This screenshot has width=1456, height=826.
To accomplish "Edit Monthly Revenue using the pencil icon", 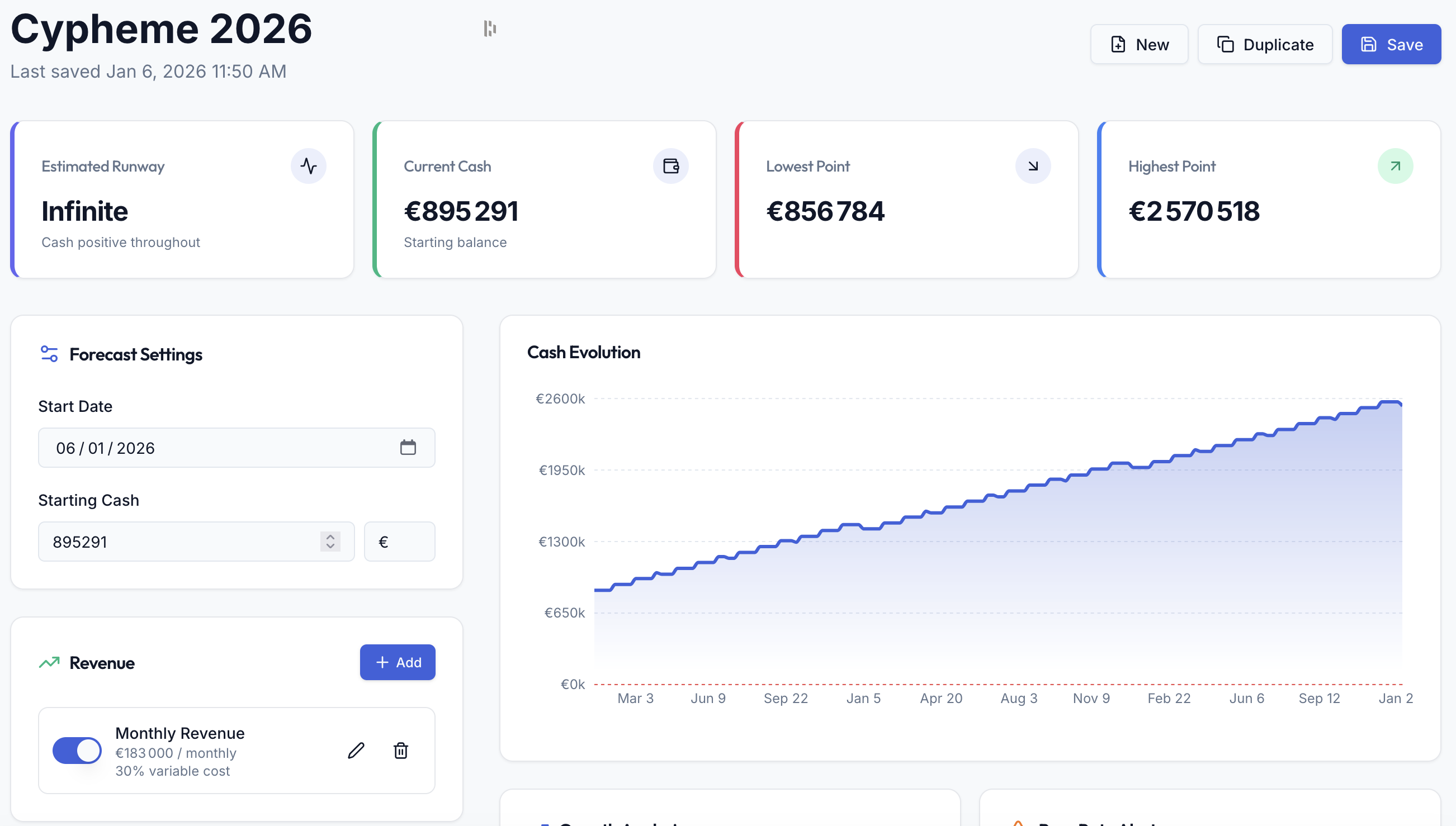I will [356, 751].
